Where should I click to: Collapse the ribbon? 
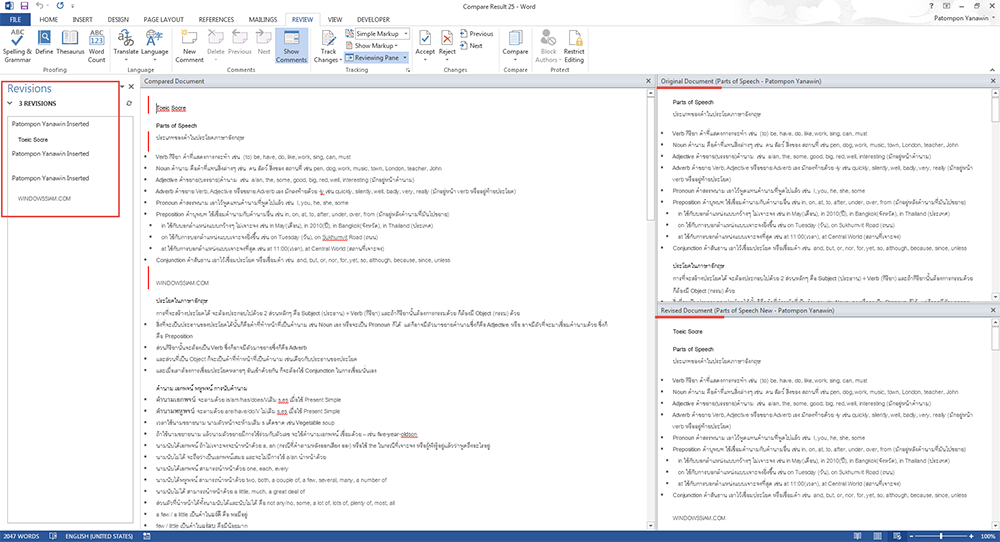(992, 70)
